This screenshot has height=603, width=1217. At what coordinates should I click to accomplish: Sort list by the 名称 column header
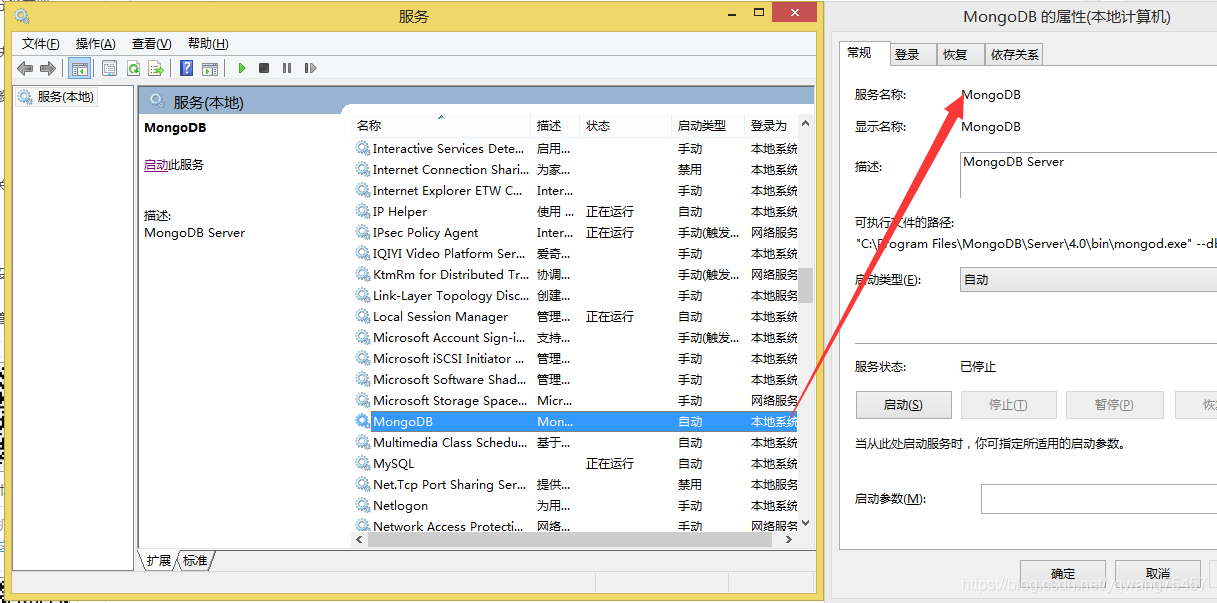coord(443,125)
